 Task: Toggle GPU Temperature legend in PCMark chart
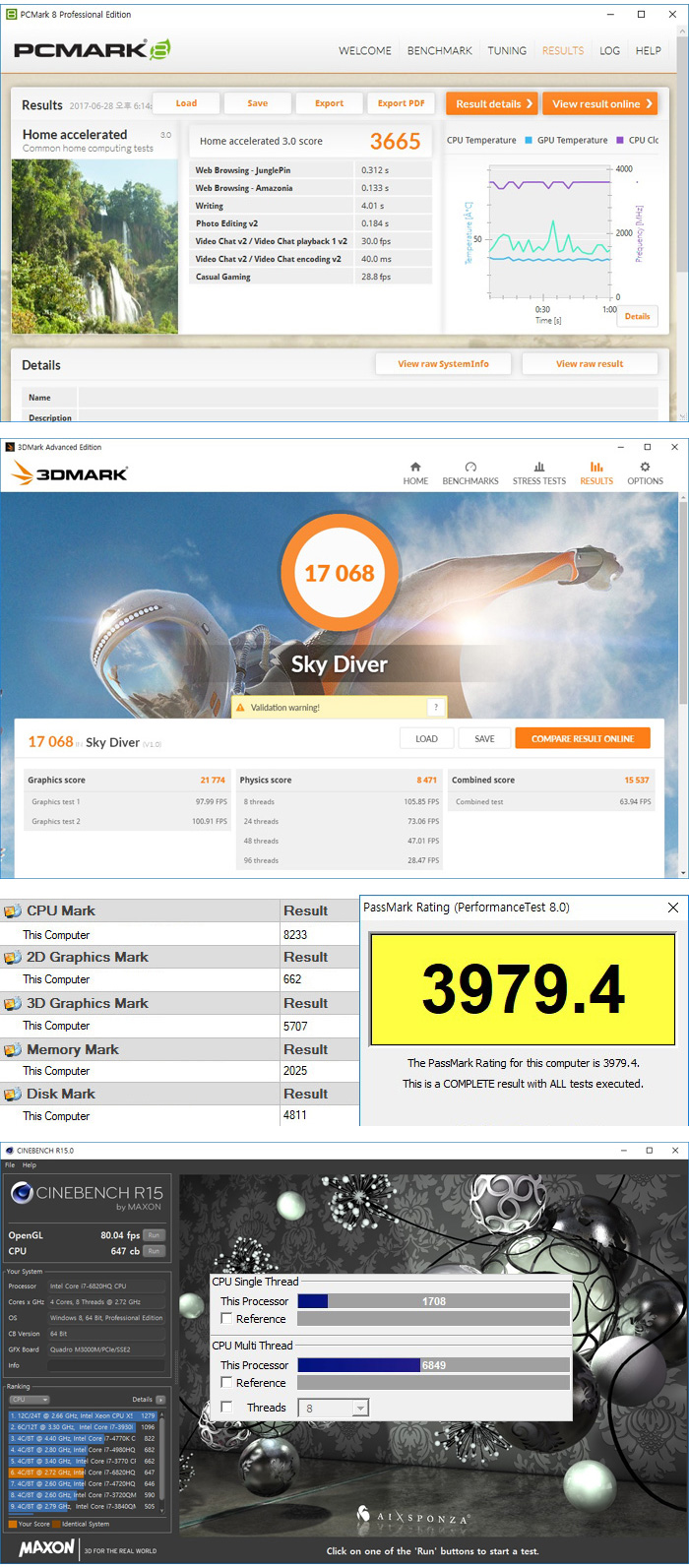[566, 140]
